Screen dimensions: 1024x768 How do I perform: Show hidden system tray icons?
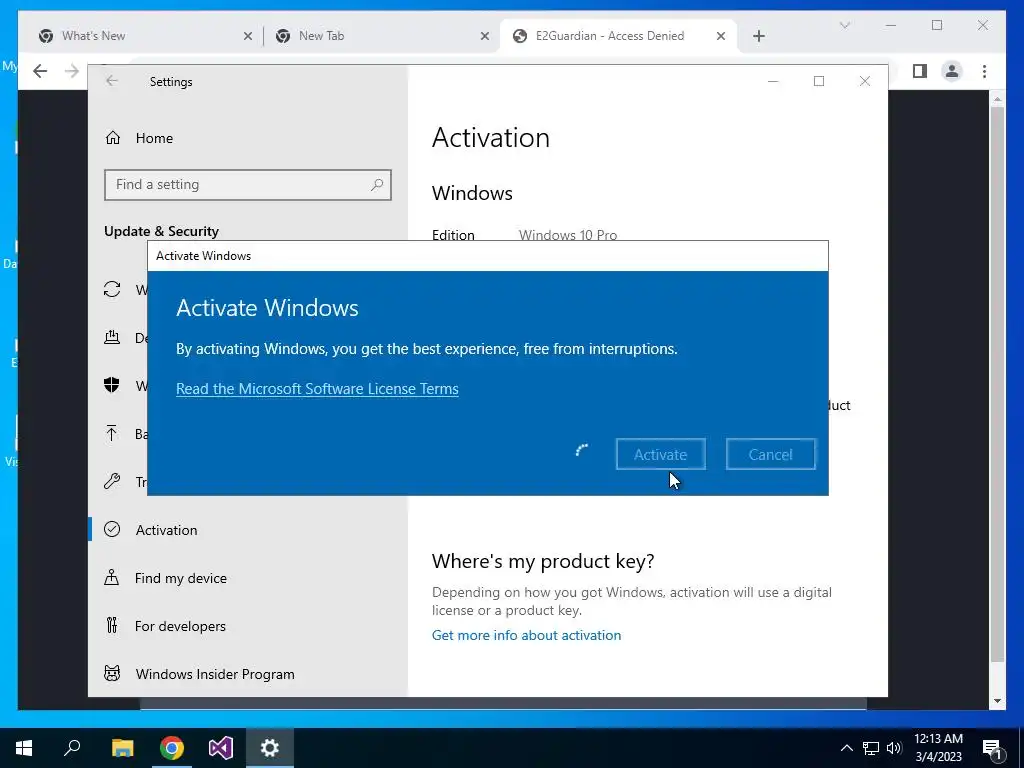point(846,748)
